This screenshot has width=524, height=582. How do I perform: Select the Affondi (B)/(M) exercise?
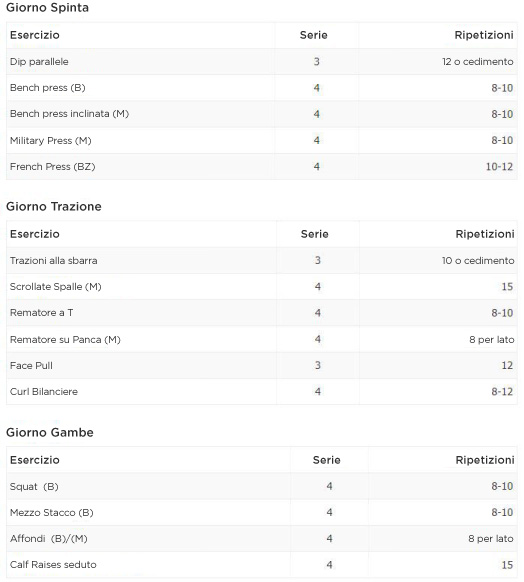point(49,539)
